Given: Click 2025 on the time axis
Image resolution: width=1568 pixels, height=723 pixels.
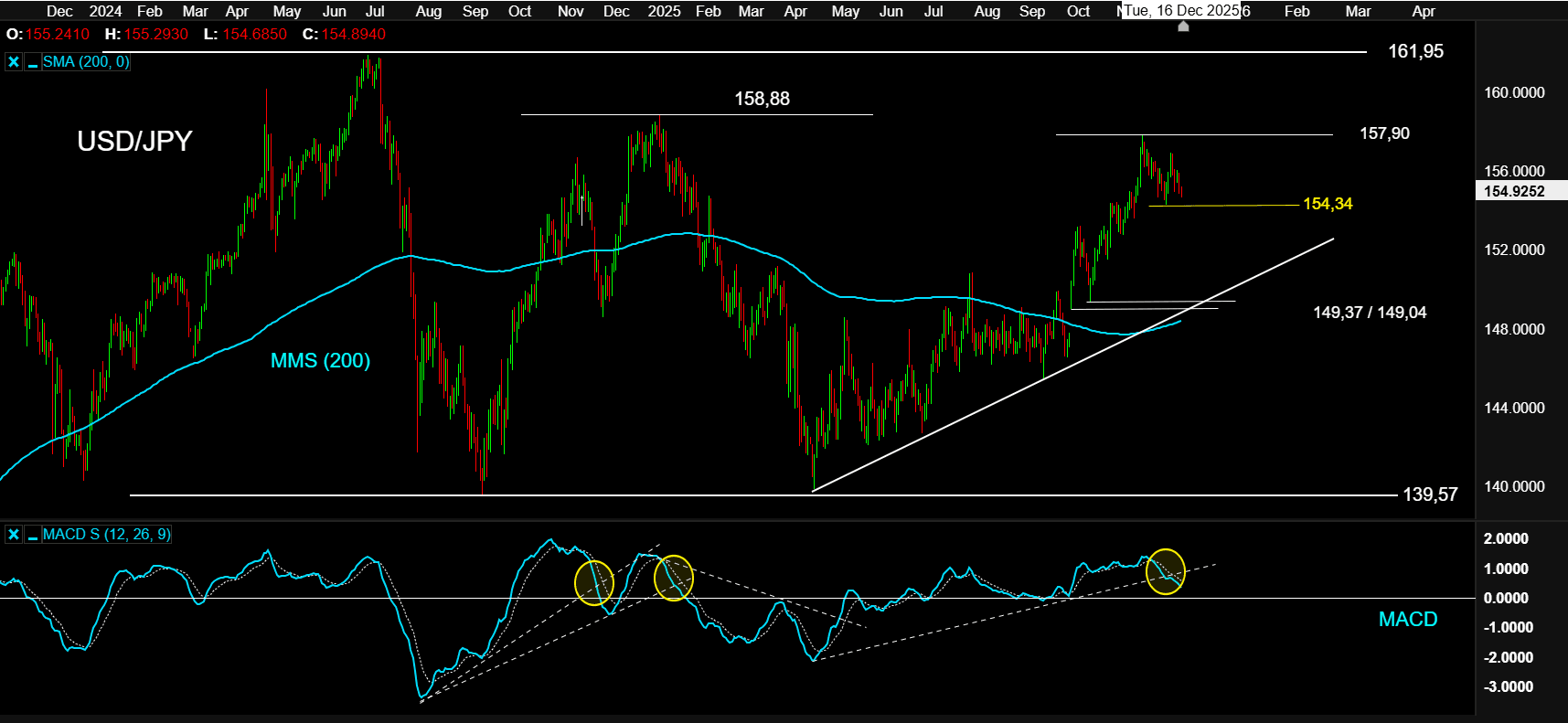Looking at the screenshot, I should point(664,11).
